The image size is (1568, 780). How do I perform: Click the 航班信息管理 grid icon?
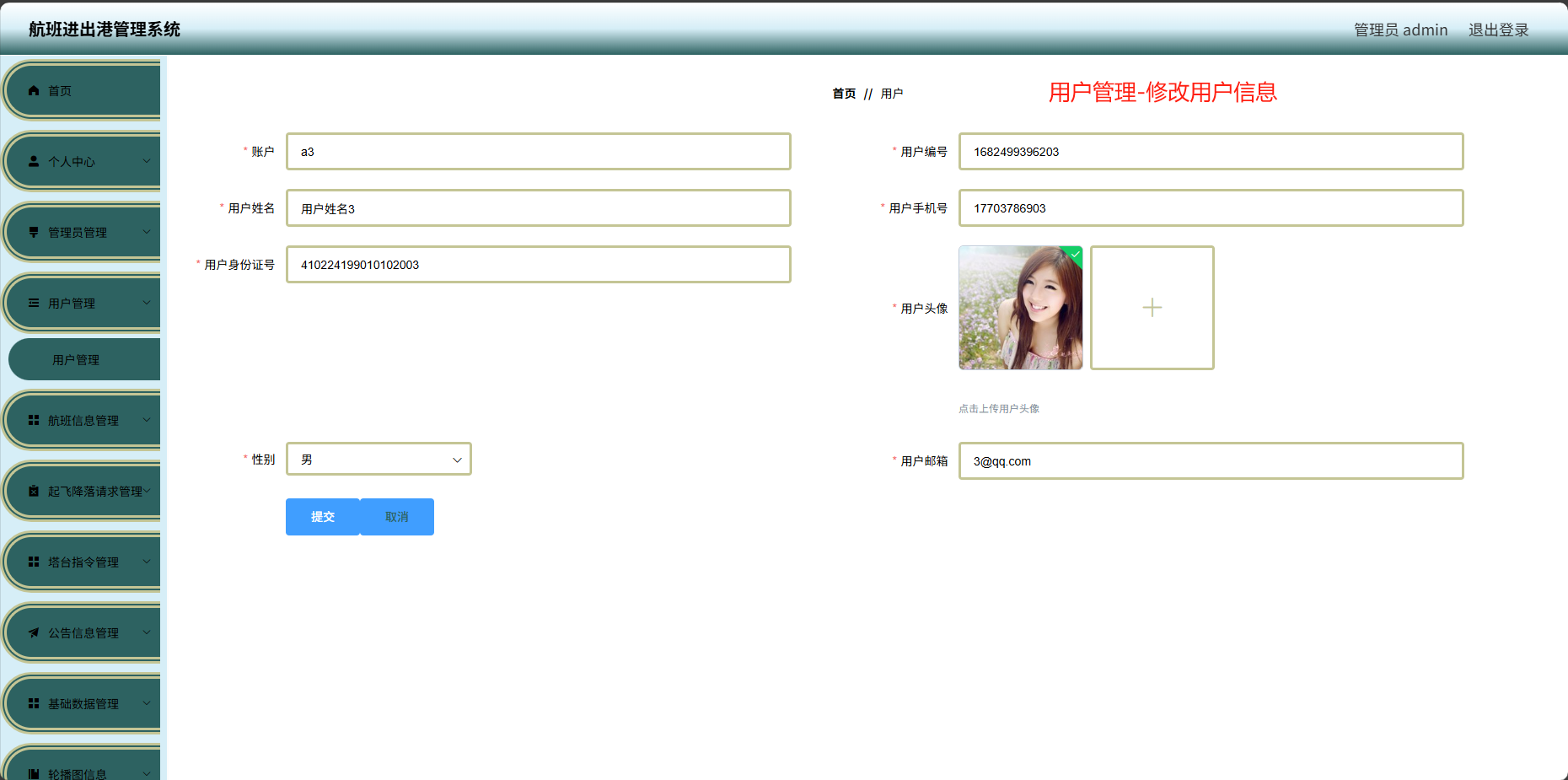(x=35, y=420)
